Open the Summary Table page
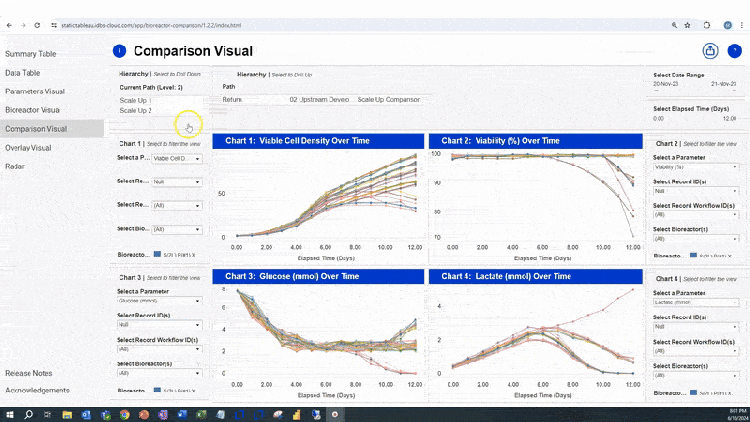 pyautogui.click(x=31, y=54)
